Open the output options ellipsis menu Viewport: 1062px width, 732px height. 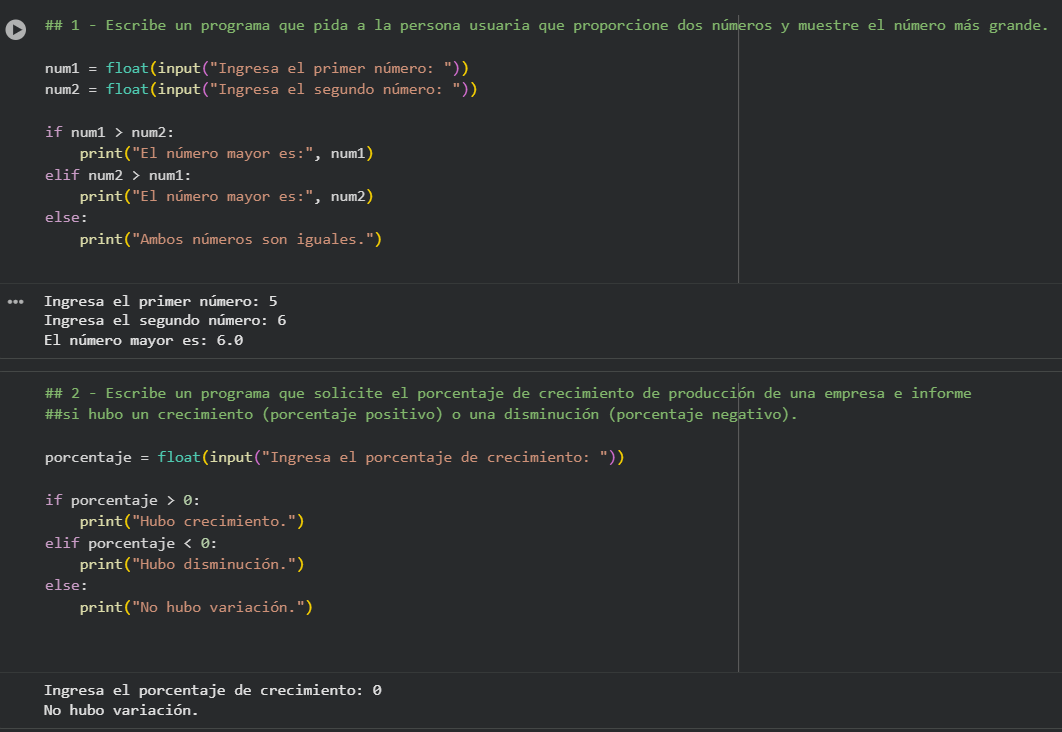click(x=15, y=299)
